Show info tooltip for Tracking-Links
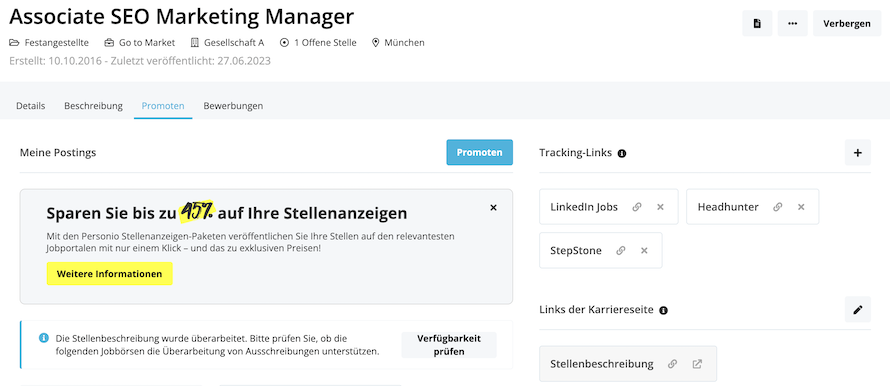 click(622, 153)
